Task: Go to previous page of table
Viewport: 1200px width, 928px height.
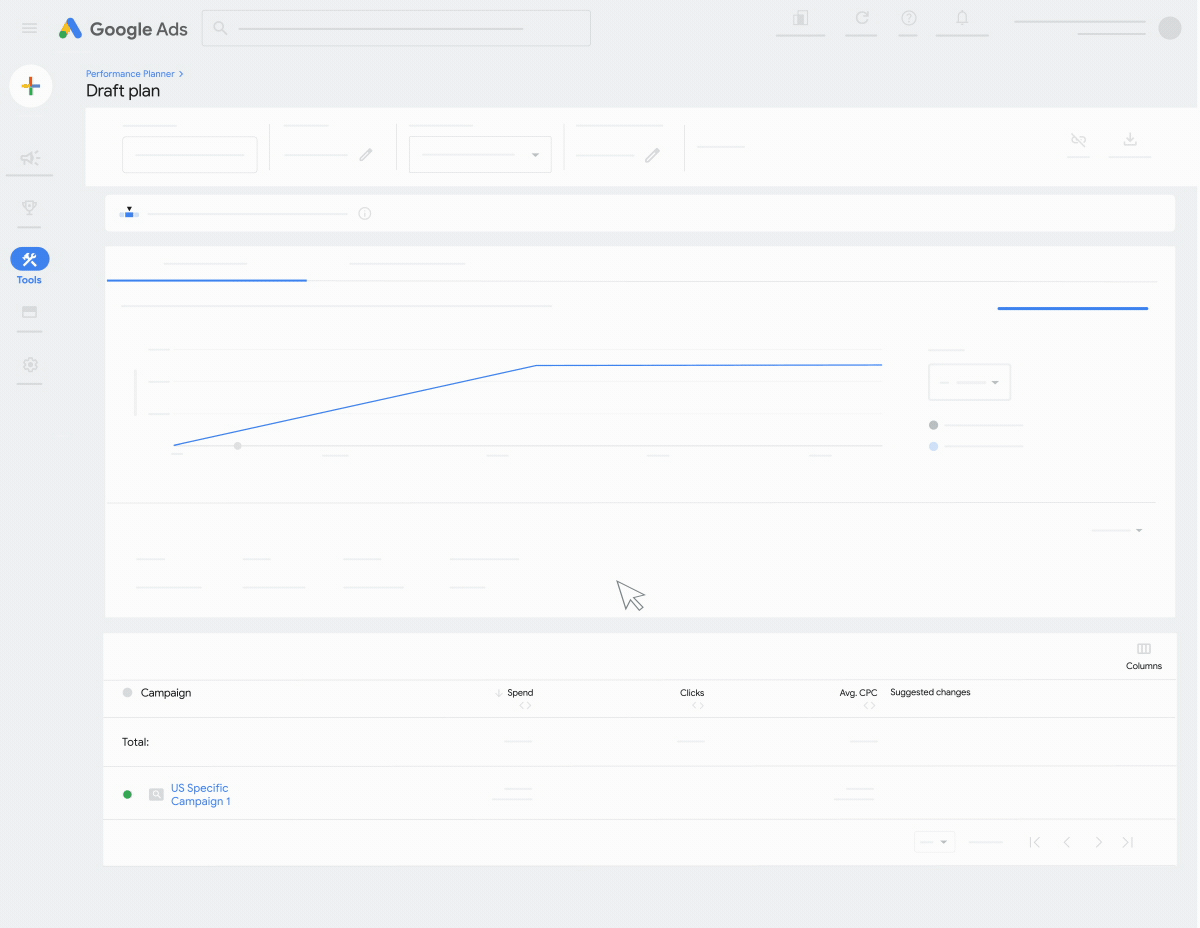Action: [1067, 842]
